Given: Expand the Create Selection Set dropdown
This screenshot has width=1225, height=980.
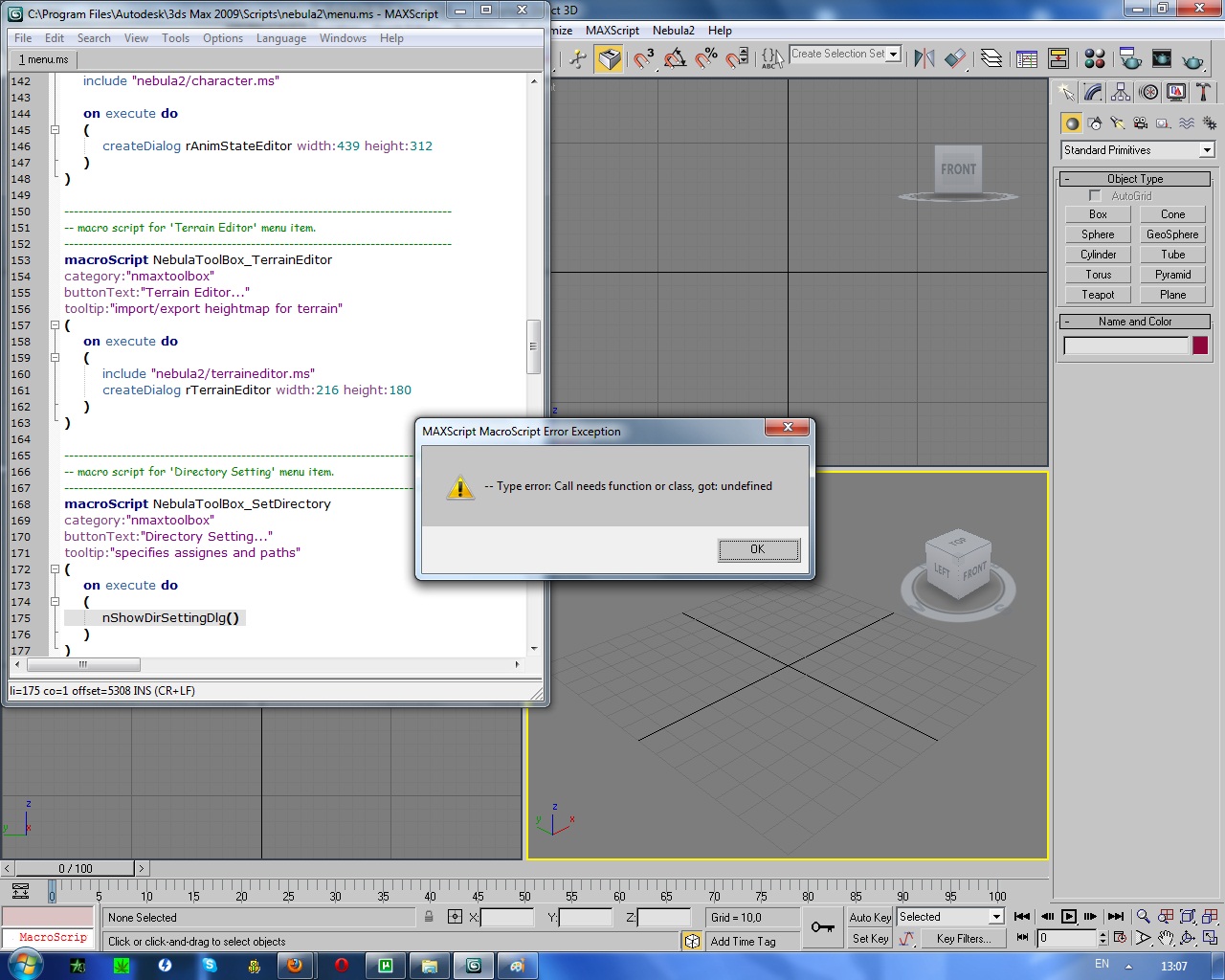Looking at the screenshot, I should (x=893, y=55).
